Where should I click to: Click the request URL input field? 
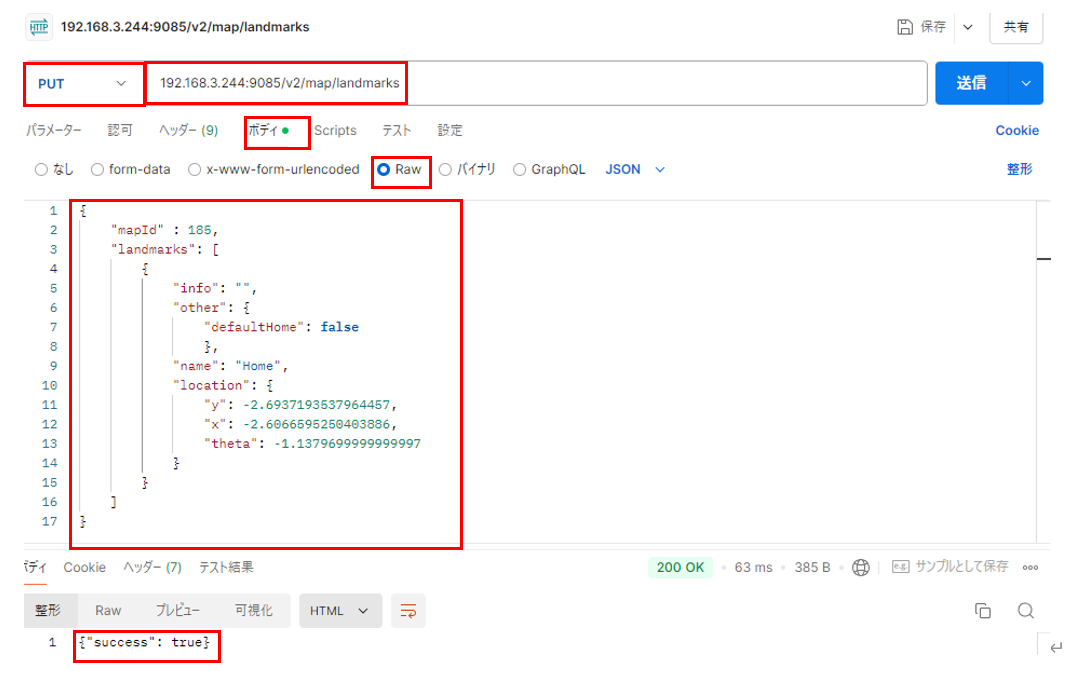pyautogui.click(x=536, y=84)
